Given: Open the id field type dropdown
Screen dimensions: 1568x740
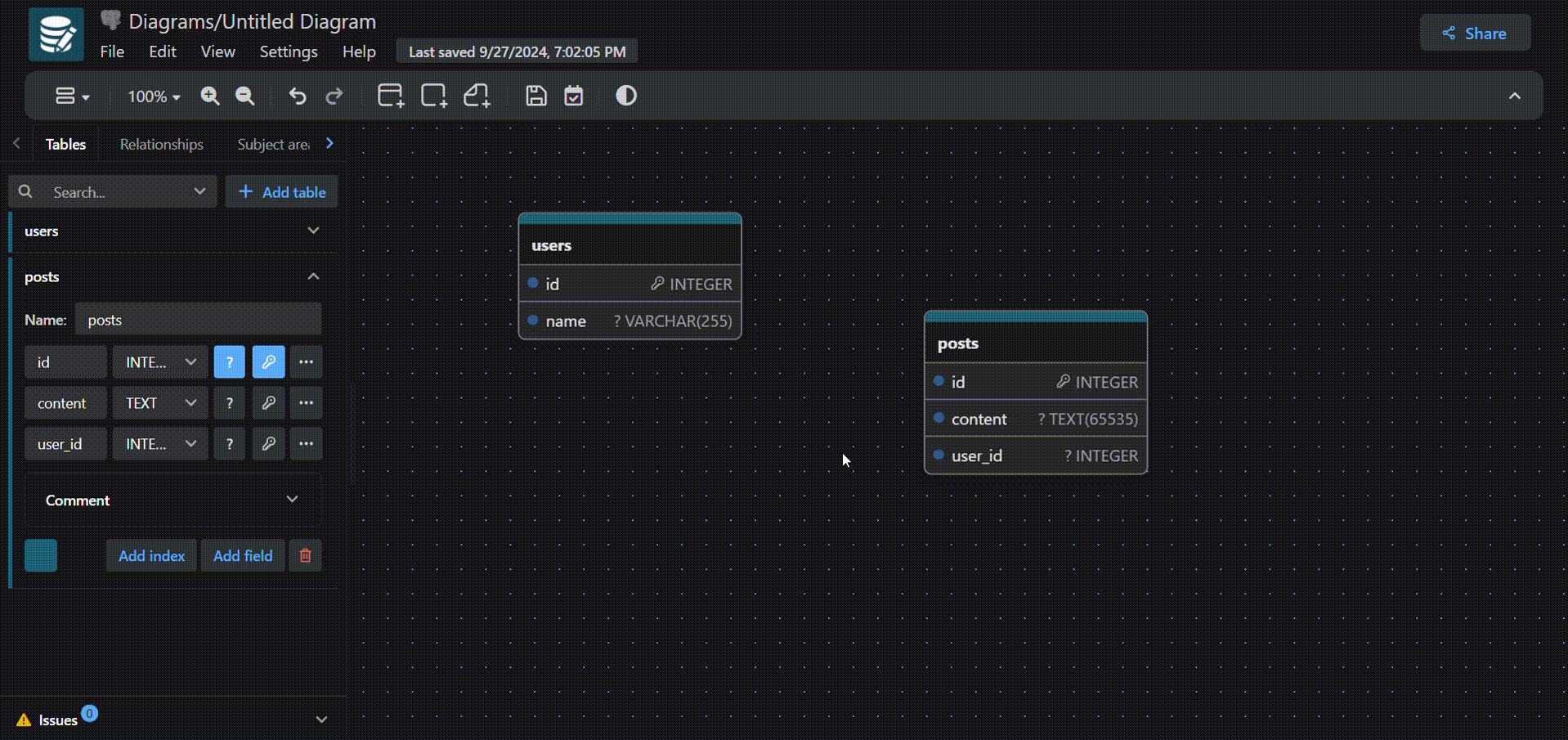Looking at the screenshot, I should tap(160, 362).
